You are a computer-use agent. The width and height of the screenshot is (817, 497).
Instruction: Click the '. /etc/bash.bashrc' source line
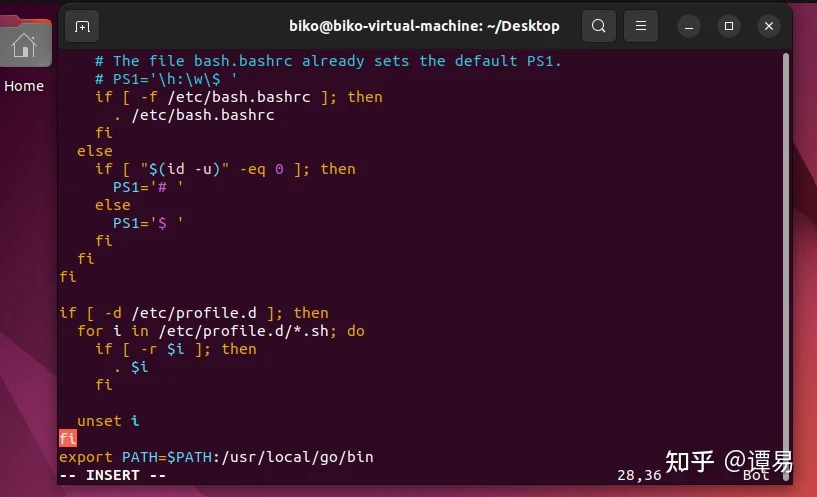click(194, 115)
